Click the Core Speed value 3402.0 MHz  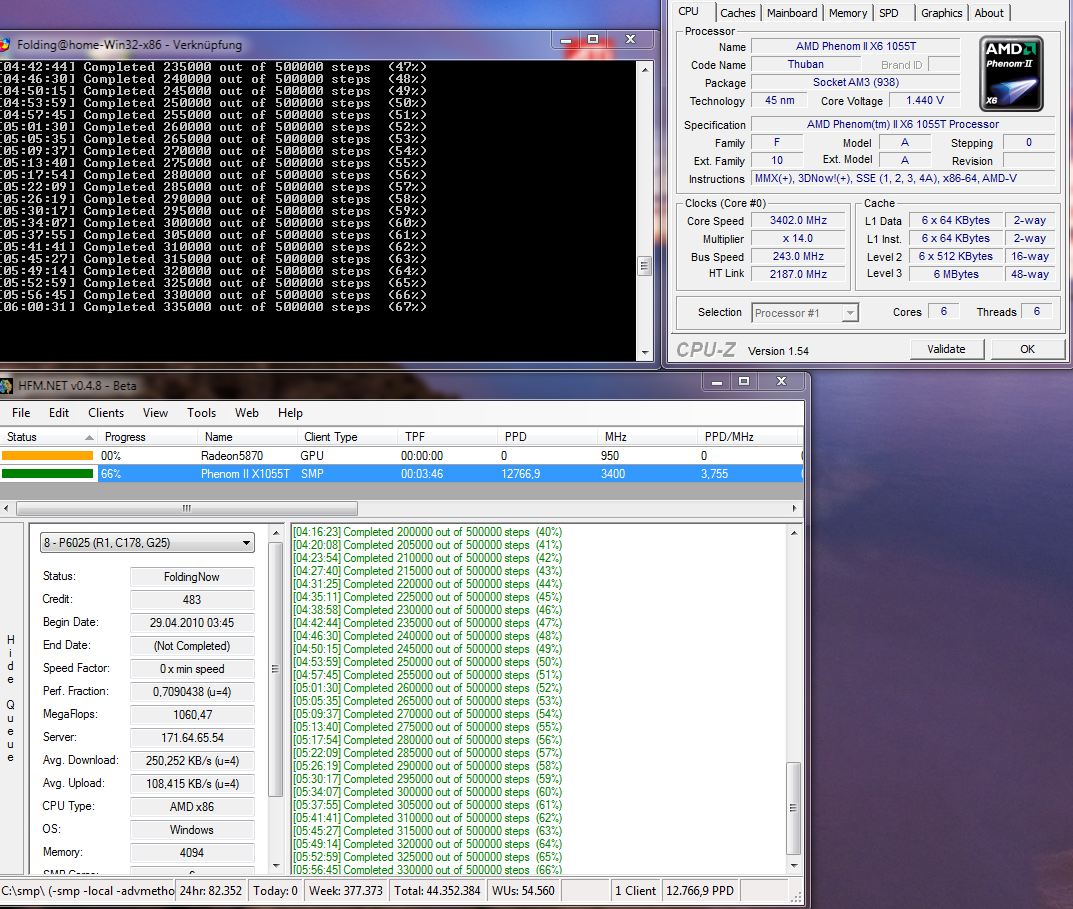click(x=799, y=220)
